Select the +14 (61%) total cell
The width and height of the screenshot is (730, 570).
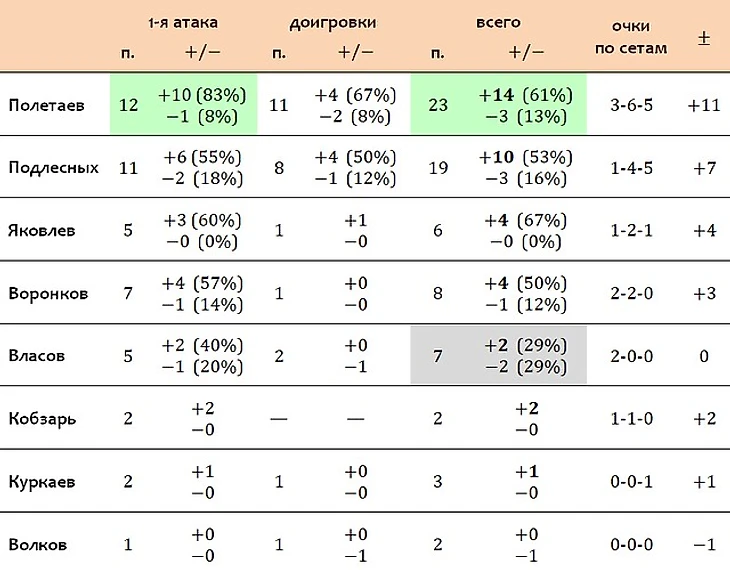(526, 95)
